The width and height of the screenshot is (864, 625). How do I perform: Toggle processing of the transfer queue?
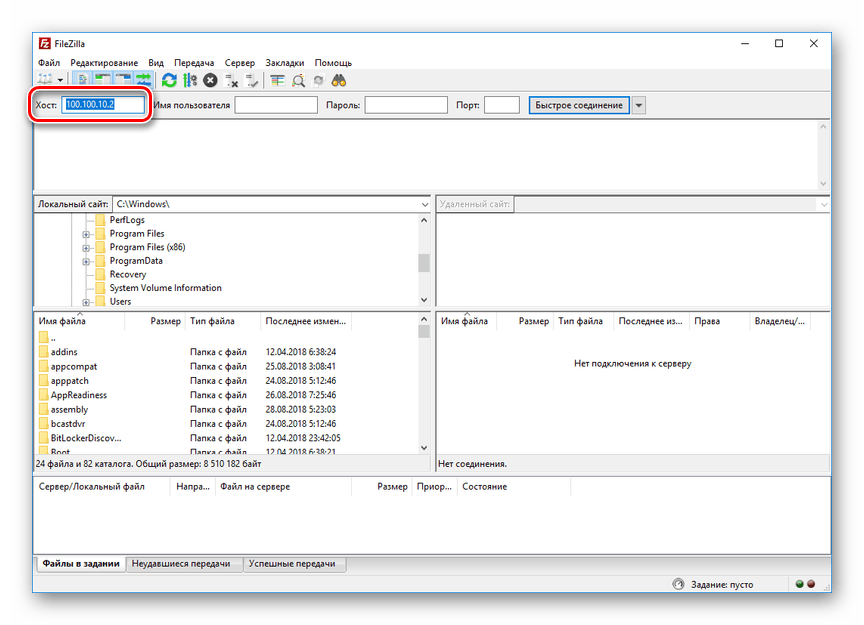coord(189,80)
